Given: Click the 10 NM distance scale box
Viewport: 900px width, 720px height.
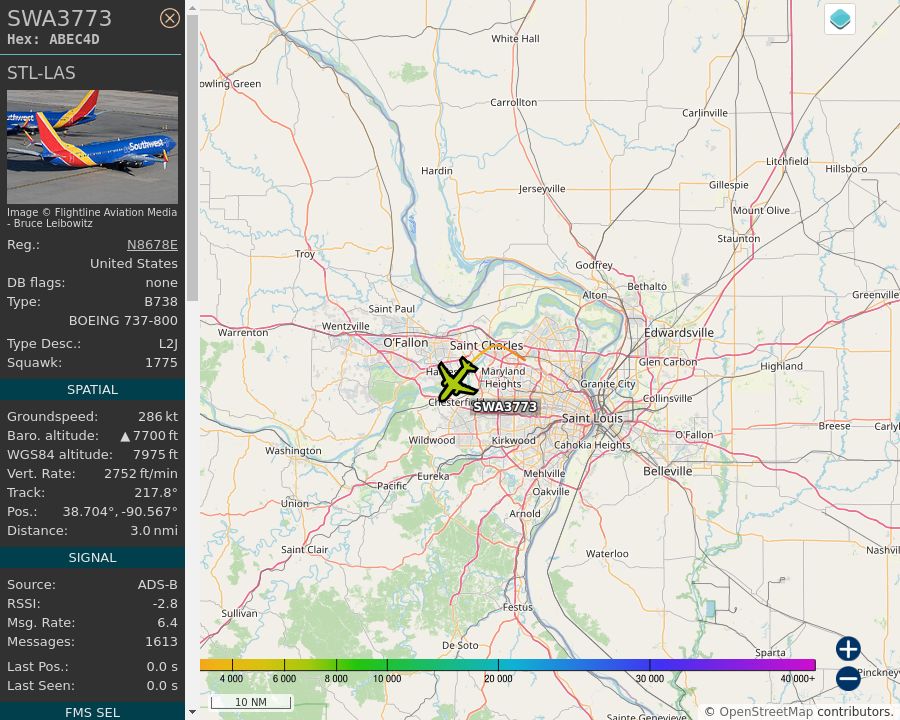Looking at the screenshot, I should (x=251, y=702).
